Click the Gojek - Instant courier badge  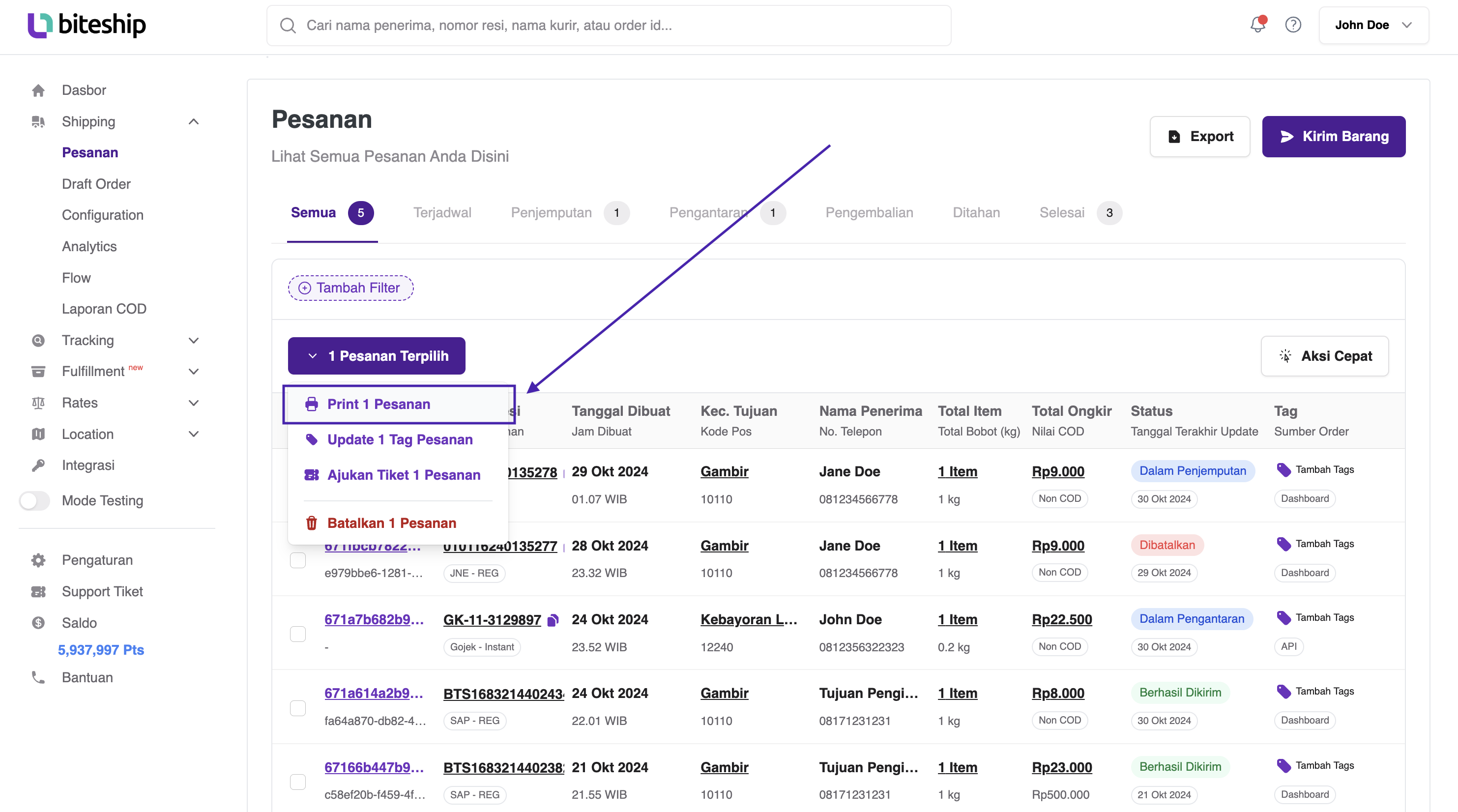482,647
